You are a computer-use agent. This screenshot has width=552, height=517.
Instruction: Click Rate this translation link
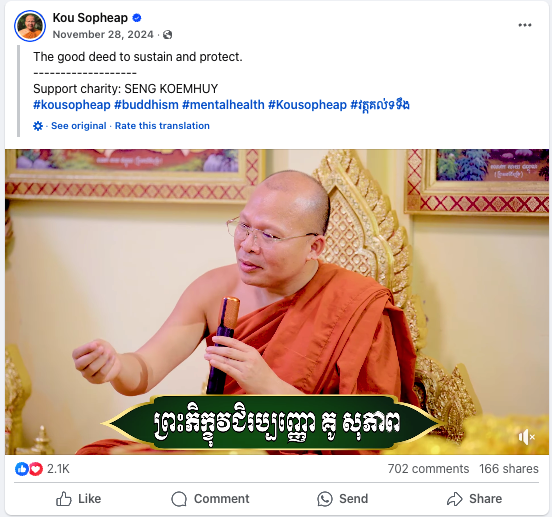[x=162, y=126]
